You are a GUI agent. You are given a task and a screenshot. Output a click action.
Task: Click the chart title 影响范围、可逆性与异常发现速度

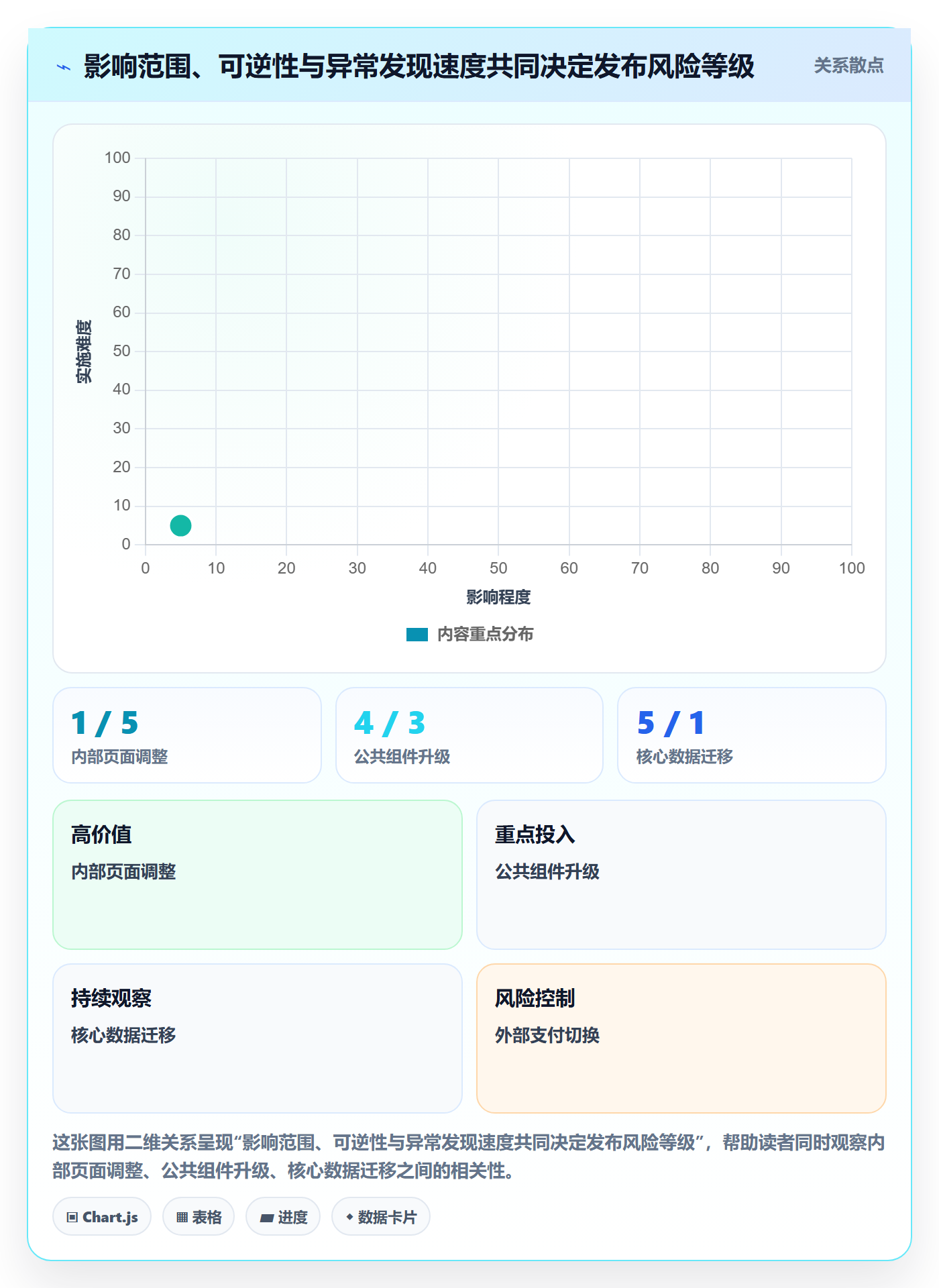[419, 66]
